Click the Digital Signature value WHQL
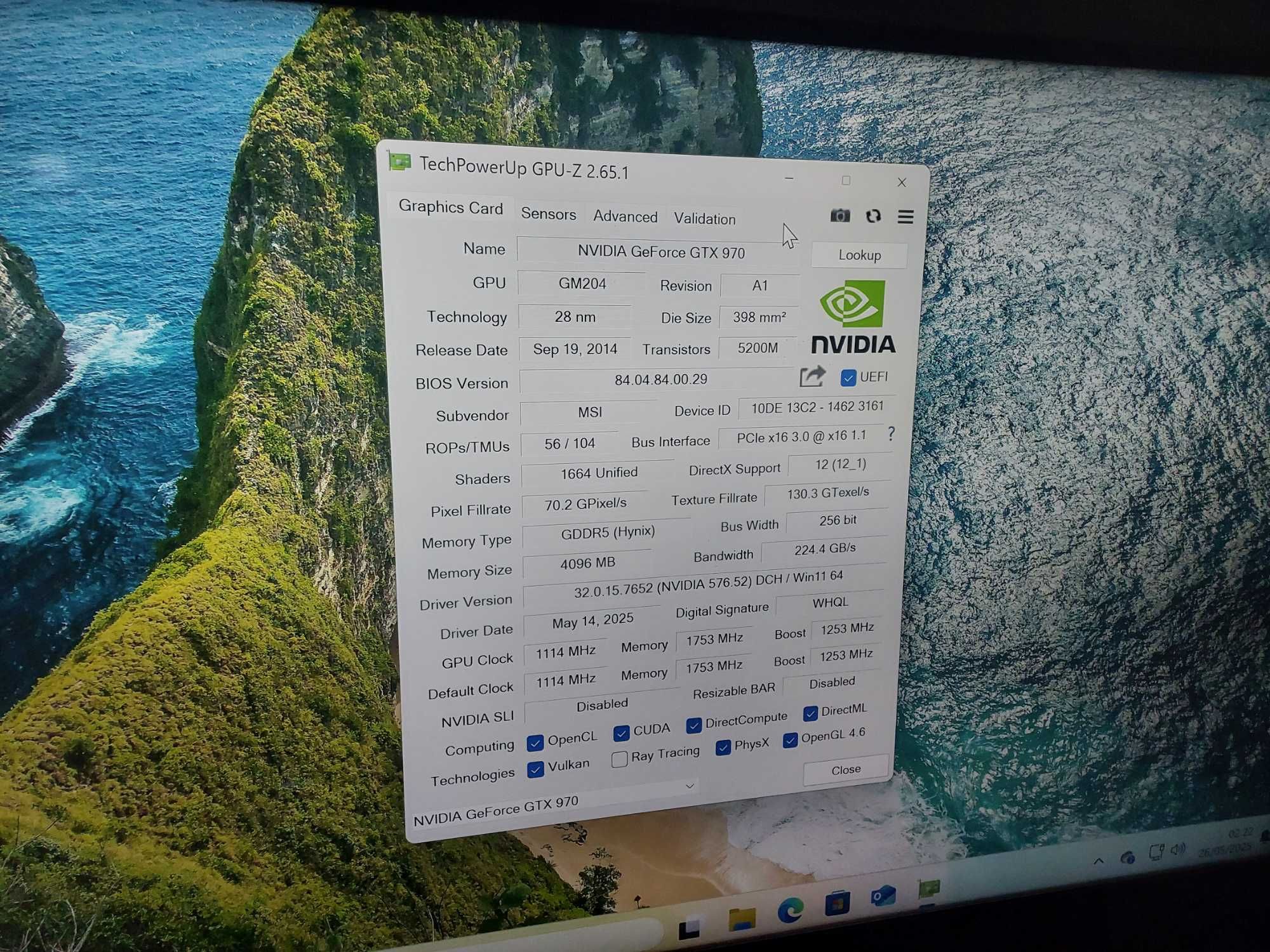Image resolution: width=1270 pixels, height=952 pixels. coord(829,602)
